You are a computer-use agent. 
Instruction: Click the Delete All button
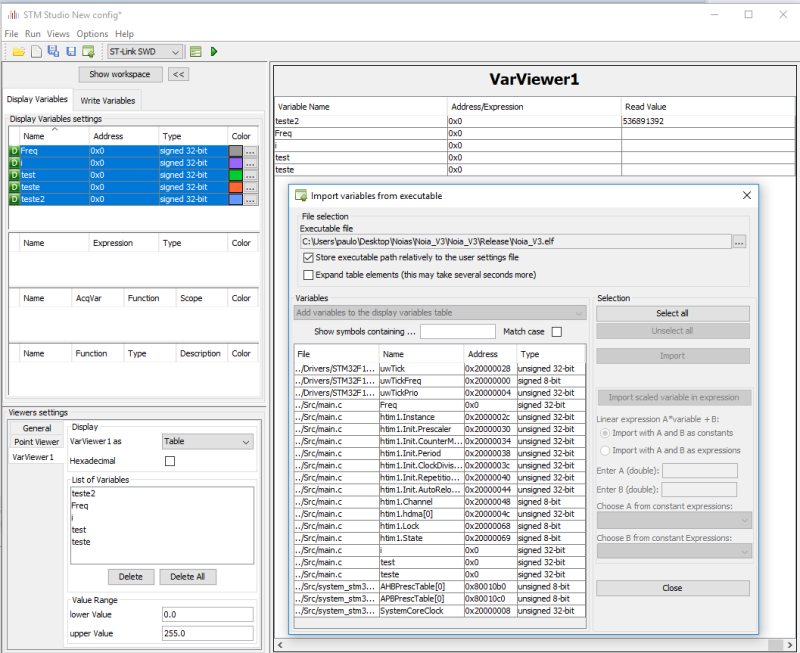click(188, 576)
